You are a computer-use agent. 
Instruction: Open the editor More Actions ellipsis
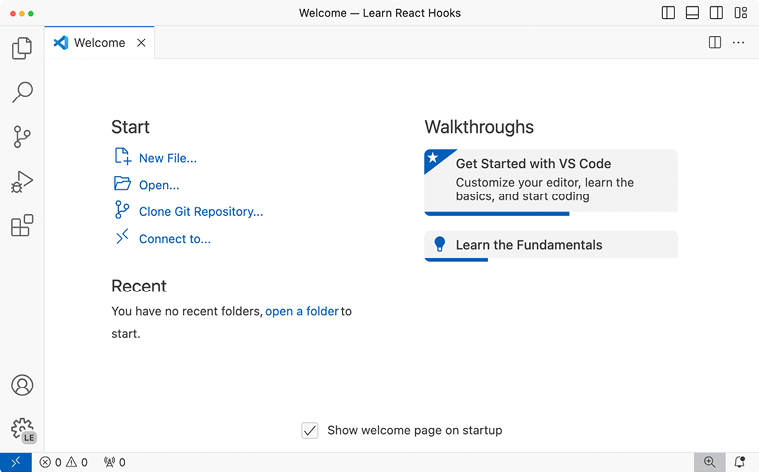pyautogui.click(x=738, y=43)
